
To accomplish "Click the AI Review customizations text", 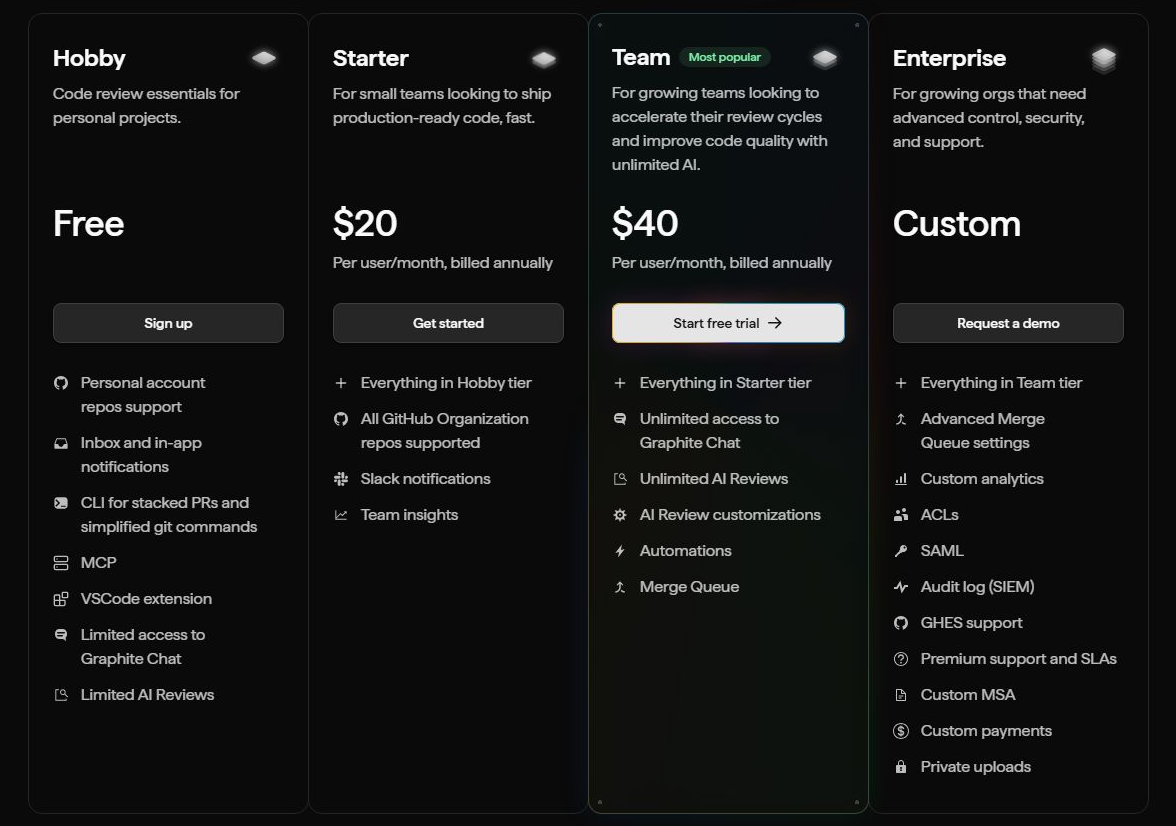I will (730, 515).
